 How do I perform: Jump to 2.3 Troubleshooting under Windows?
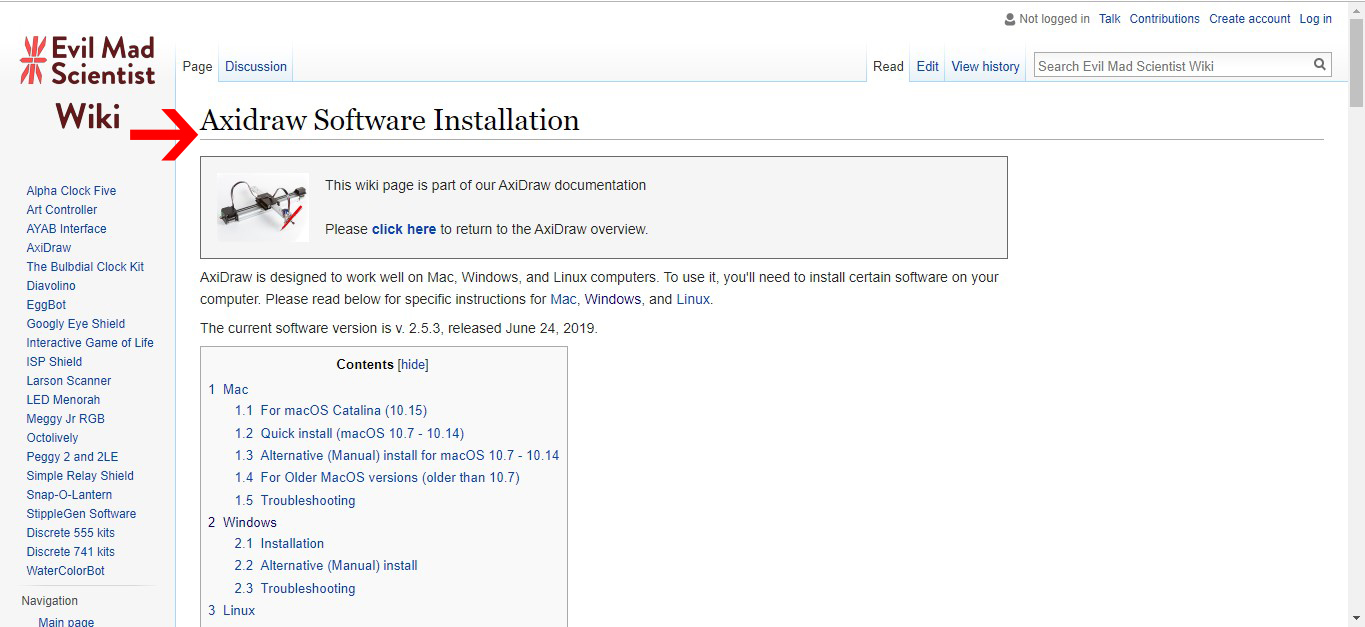(x=295, y=589)
